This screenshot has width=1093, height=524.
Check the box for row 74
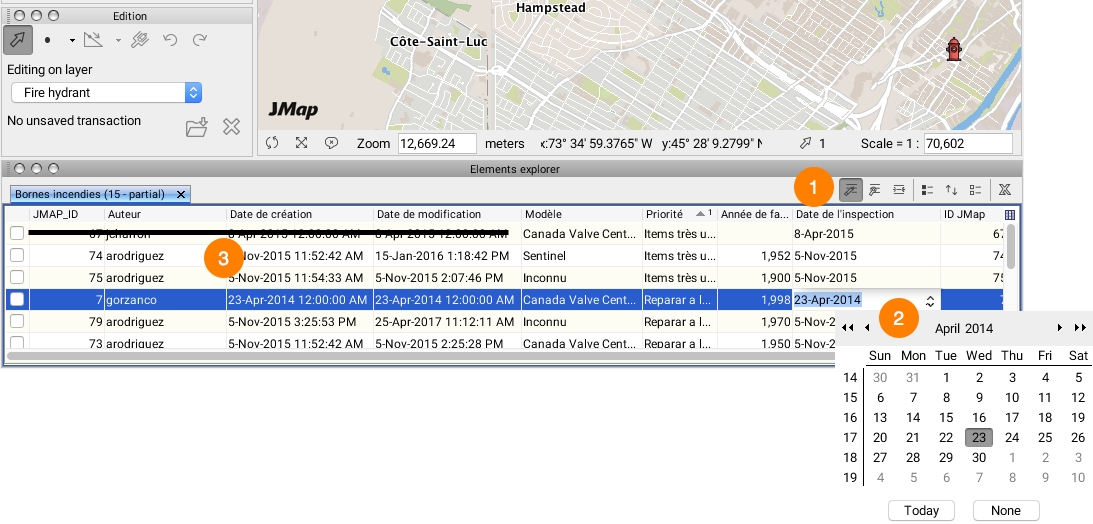[x=16, y=256]
